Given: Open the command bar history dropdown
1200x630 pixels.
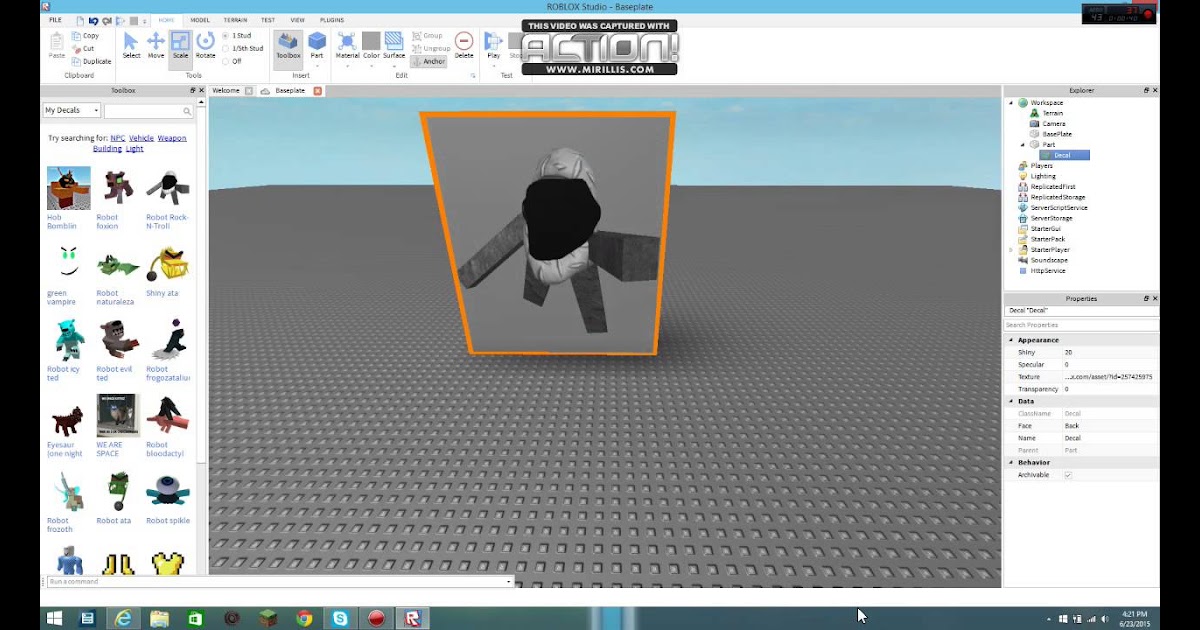Looking at the screenshot, I should pos(508,582).
